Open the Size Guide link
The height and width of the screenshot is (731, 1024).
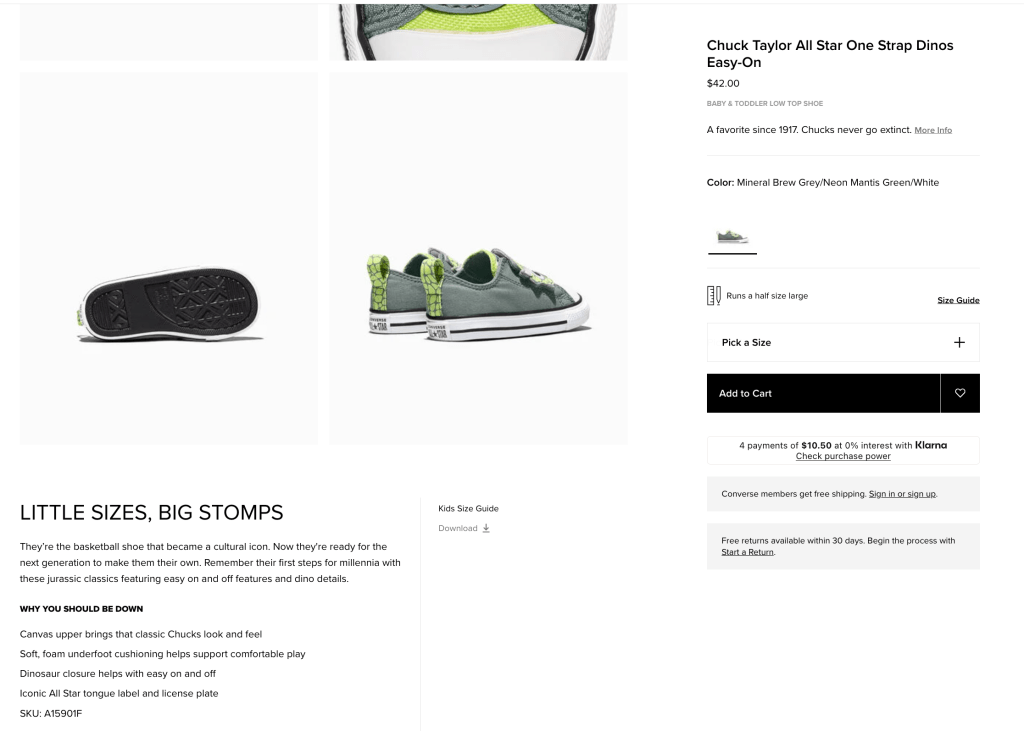click(x=958, y=300)
